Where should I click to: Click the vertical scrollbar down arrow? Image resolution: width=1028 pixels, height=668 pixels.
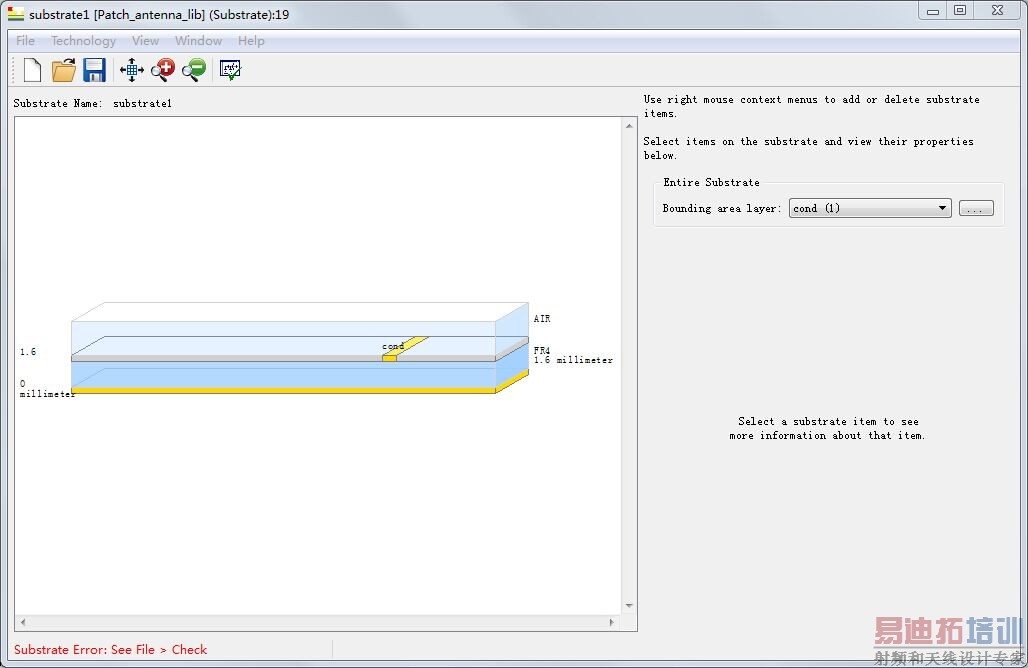pos(629,606)
